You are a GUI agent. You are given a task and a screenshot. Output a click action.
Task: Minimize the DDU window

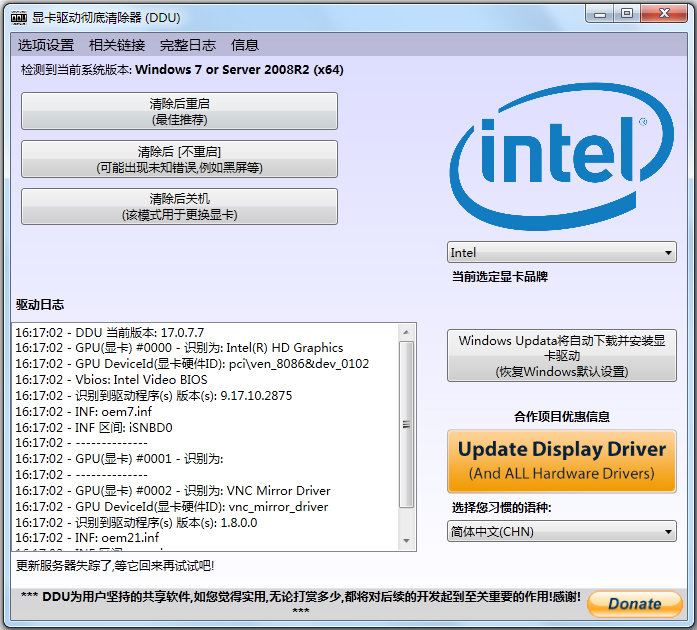(600, 14)
